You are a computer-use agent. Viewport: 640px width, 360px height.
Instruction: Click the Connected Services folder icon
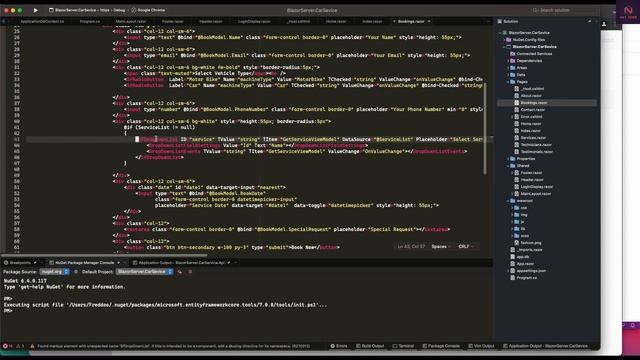coord(513,53)
